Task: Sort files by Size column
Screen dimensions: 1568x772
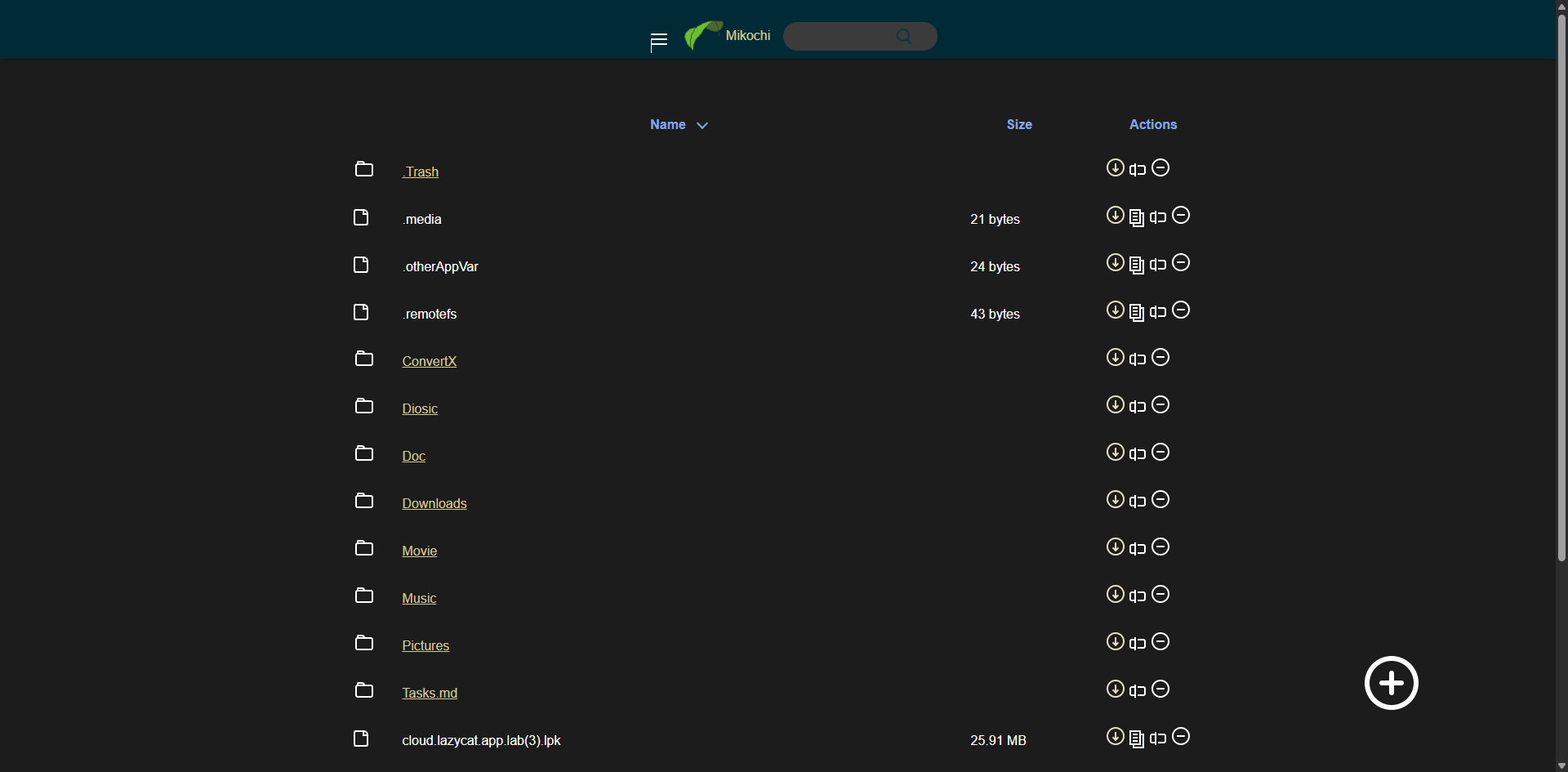Action: pyautogui.click(x=1019, y=125)
